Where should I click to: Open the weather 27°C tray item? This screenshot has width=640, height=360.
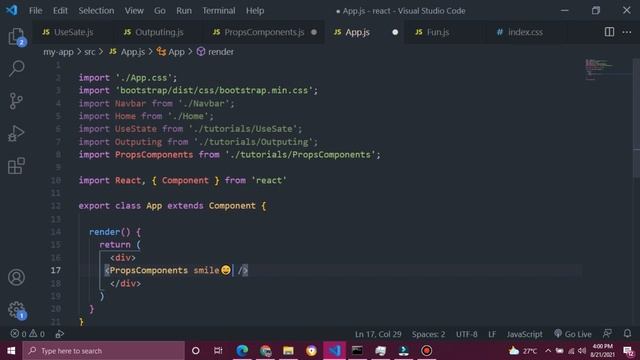[x=523, y=351]
